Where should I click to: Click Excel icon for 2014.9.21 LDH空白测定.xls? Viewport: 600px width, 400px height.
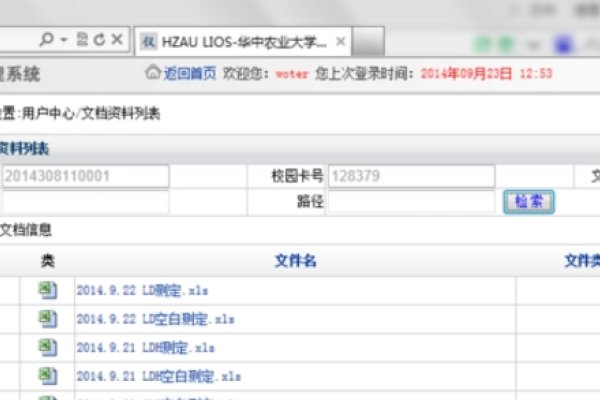48,376
